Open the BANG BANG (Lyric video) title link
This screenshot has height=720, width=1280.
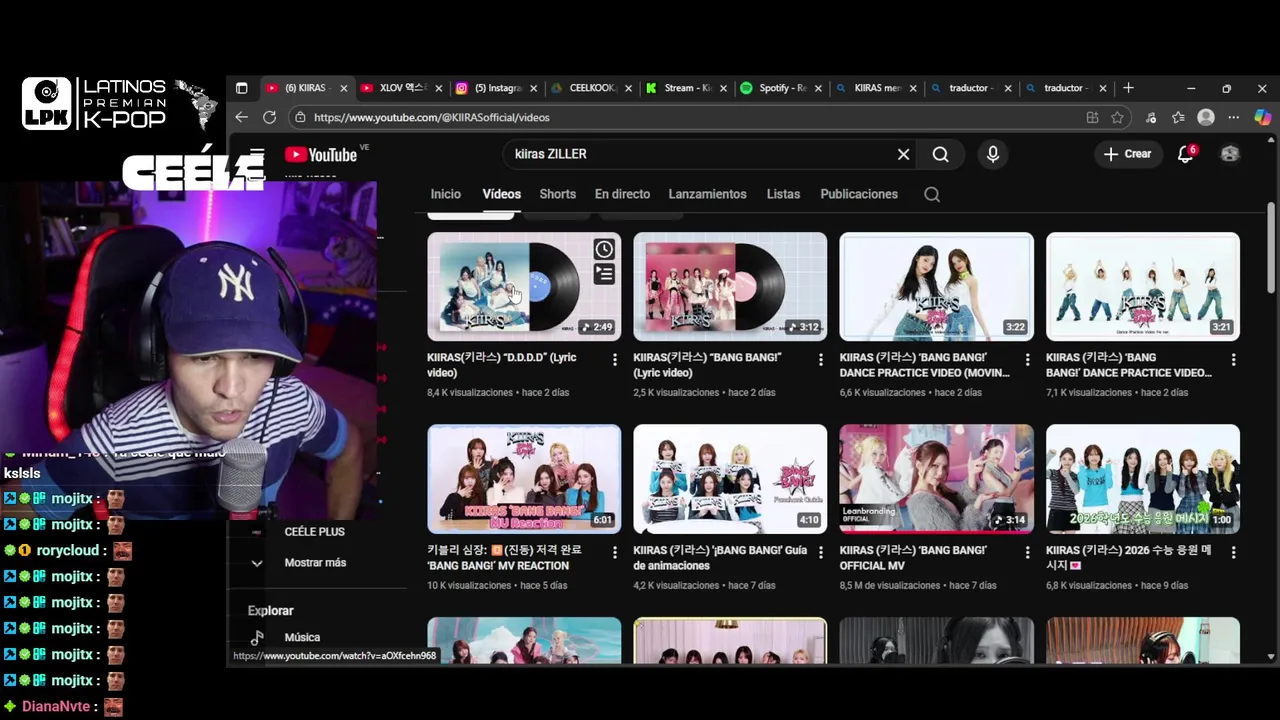click(707, 365)
